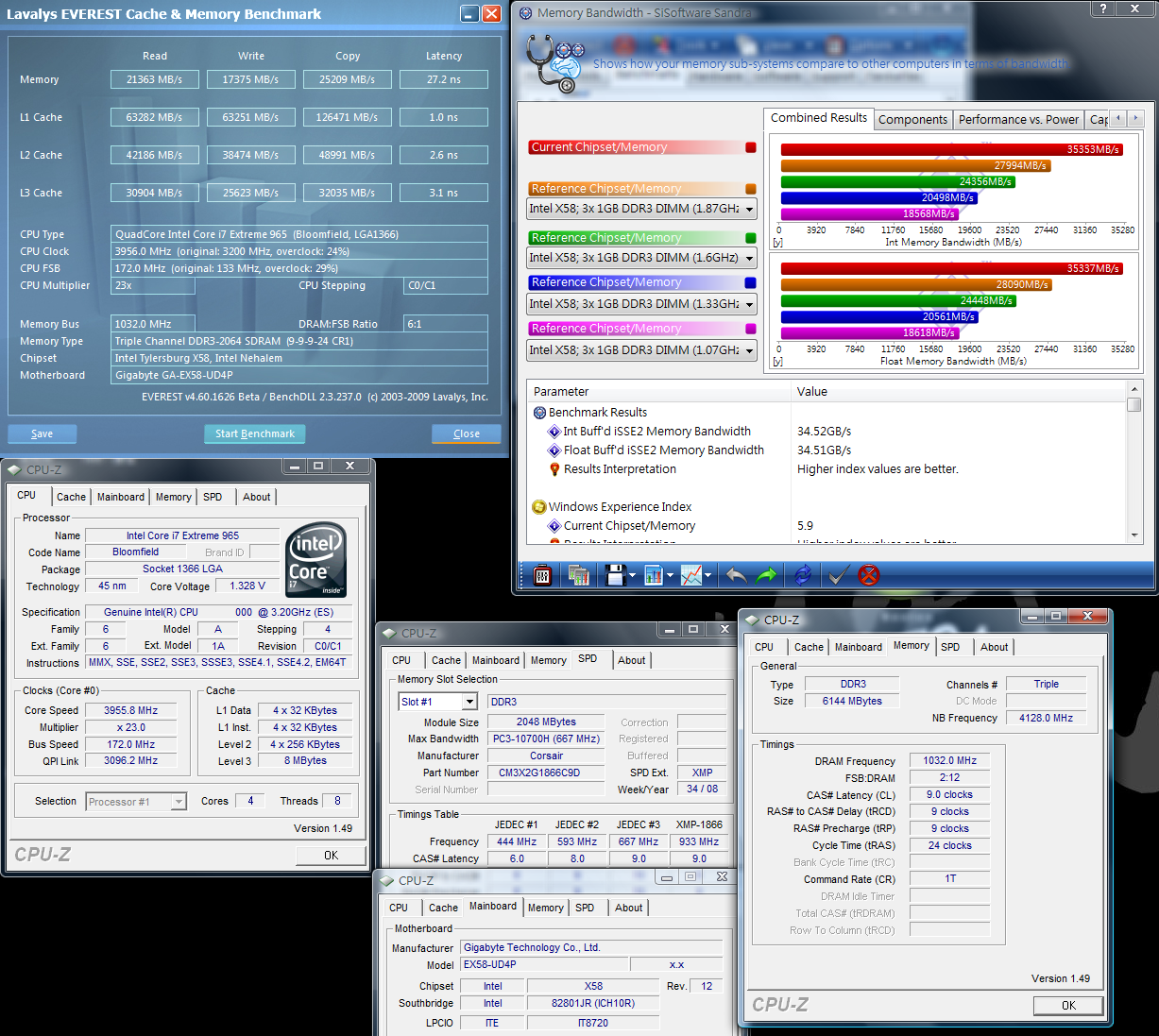
Task: Click the line graph icon in Sandra toolbar
Action: pos(691,574)
